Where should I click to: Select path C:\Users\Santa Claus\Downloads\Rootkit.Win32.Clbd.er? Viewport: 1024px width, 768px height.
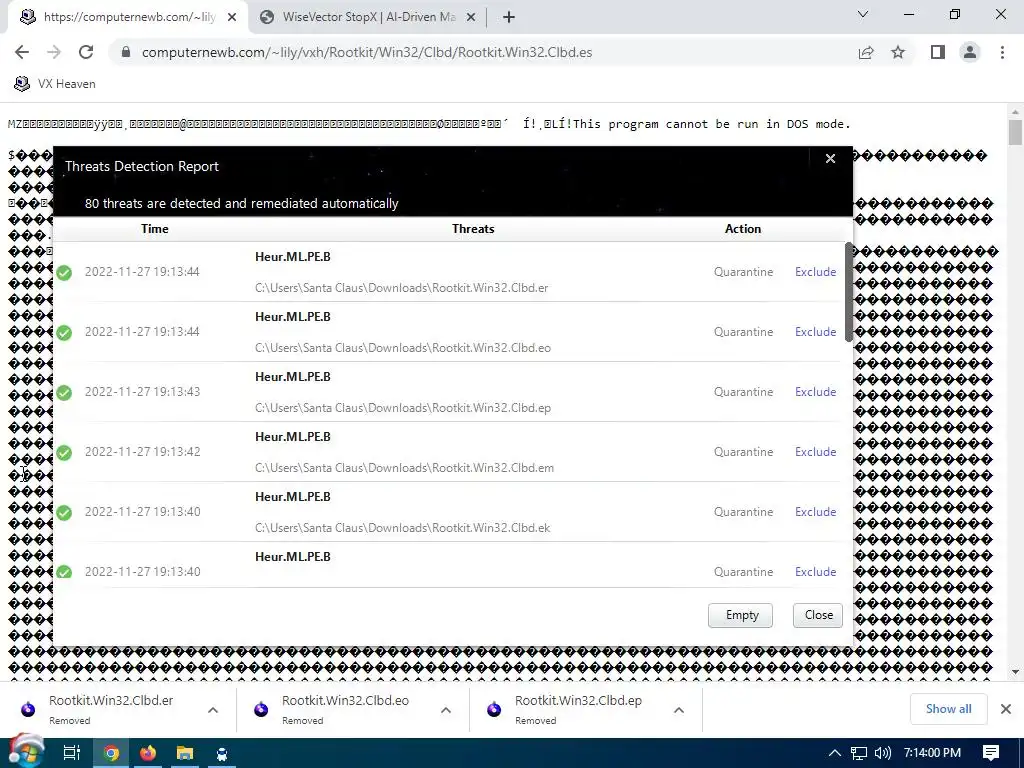(402, 288)
